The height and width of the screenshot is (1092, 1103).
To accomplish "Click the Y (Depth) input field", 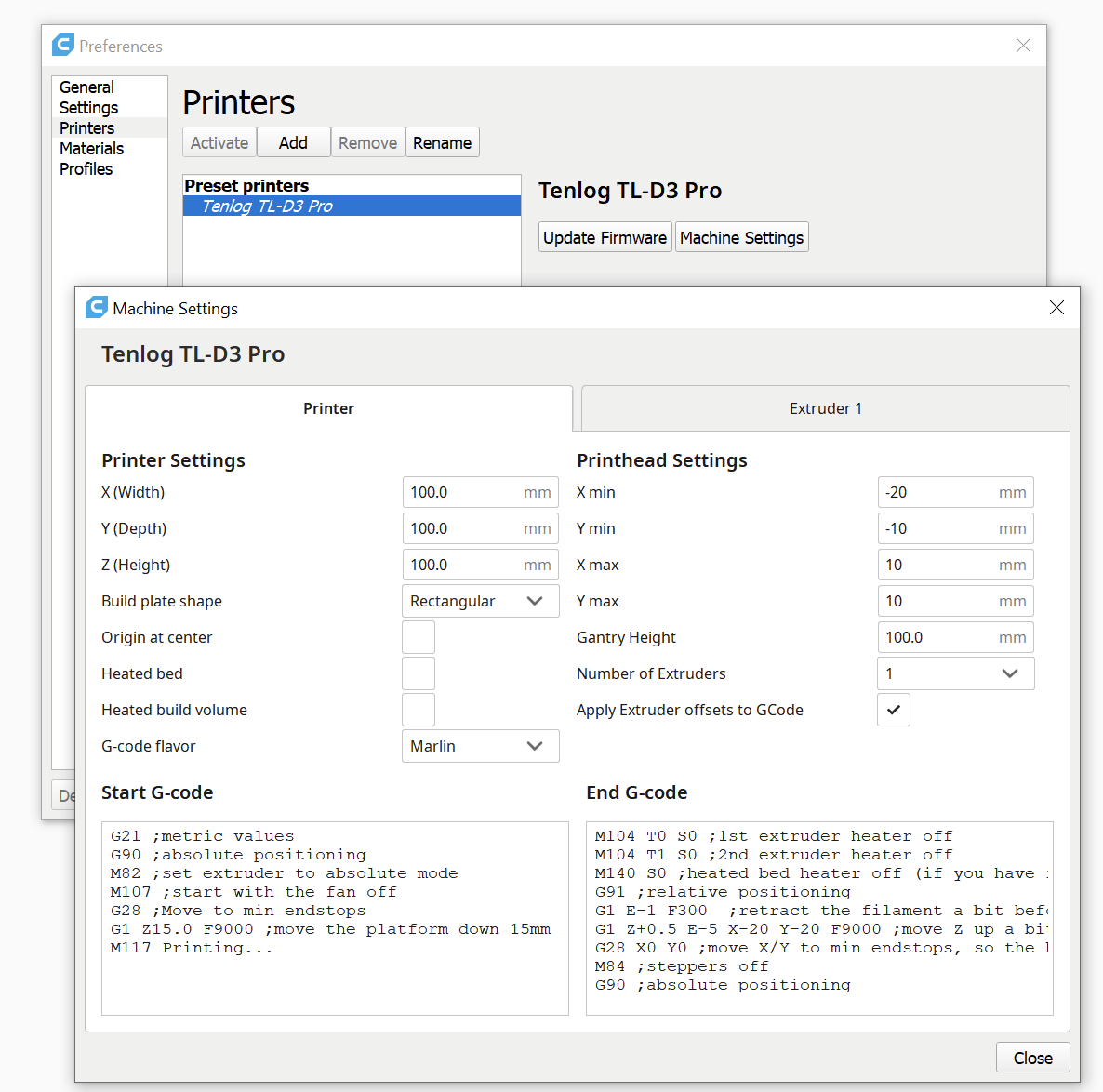I will (481, 528).
